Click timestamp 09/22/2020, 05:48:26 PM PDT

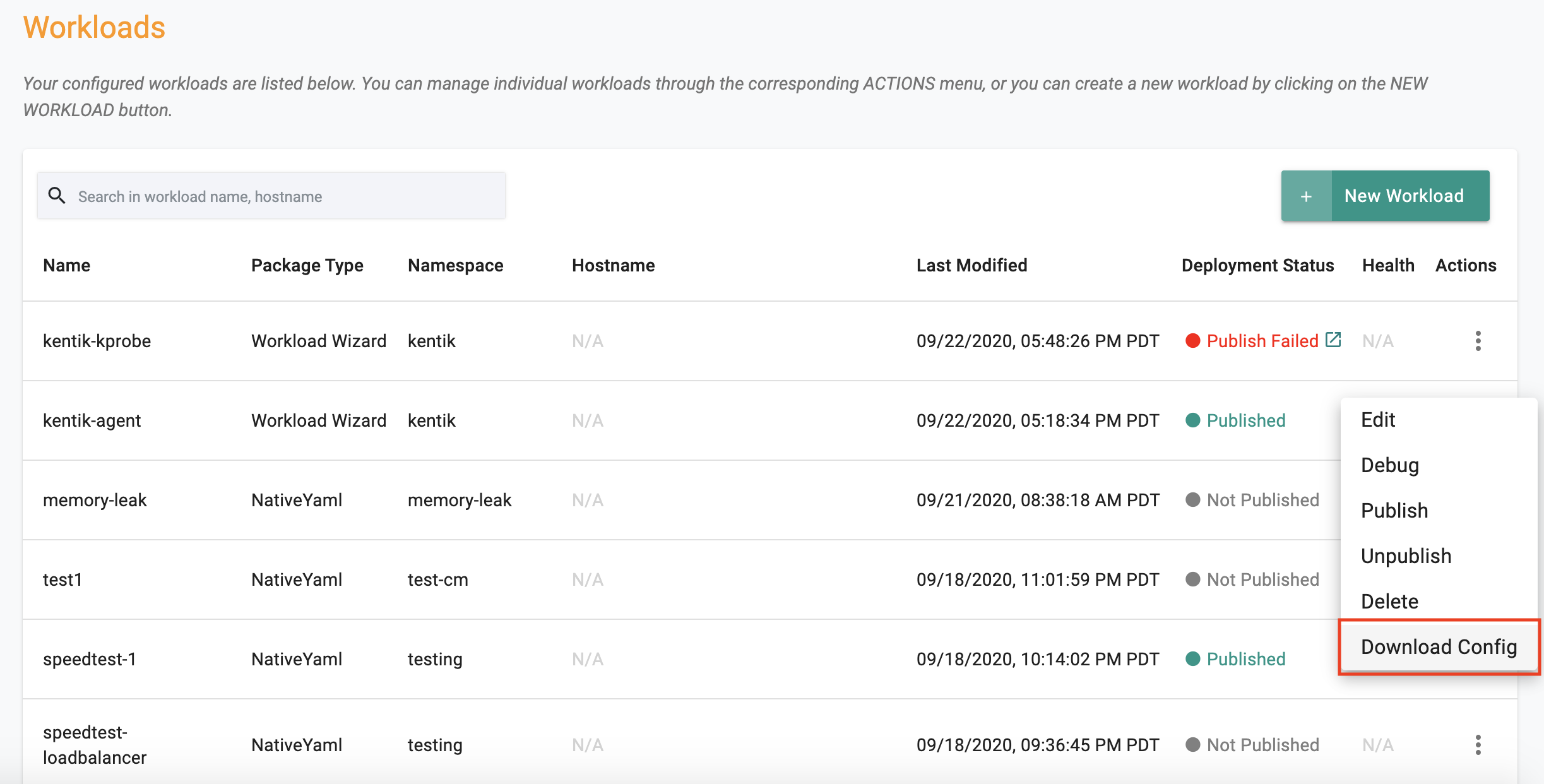pyautogui.click(x=1038, y=341)
